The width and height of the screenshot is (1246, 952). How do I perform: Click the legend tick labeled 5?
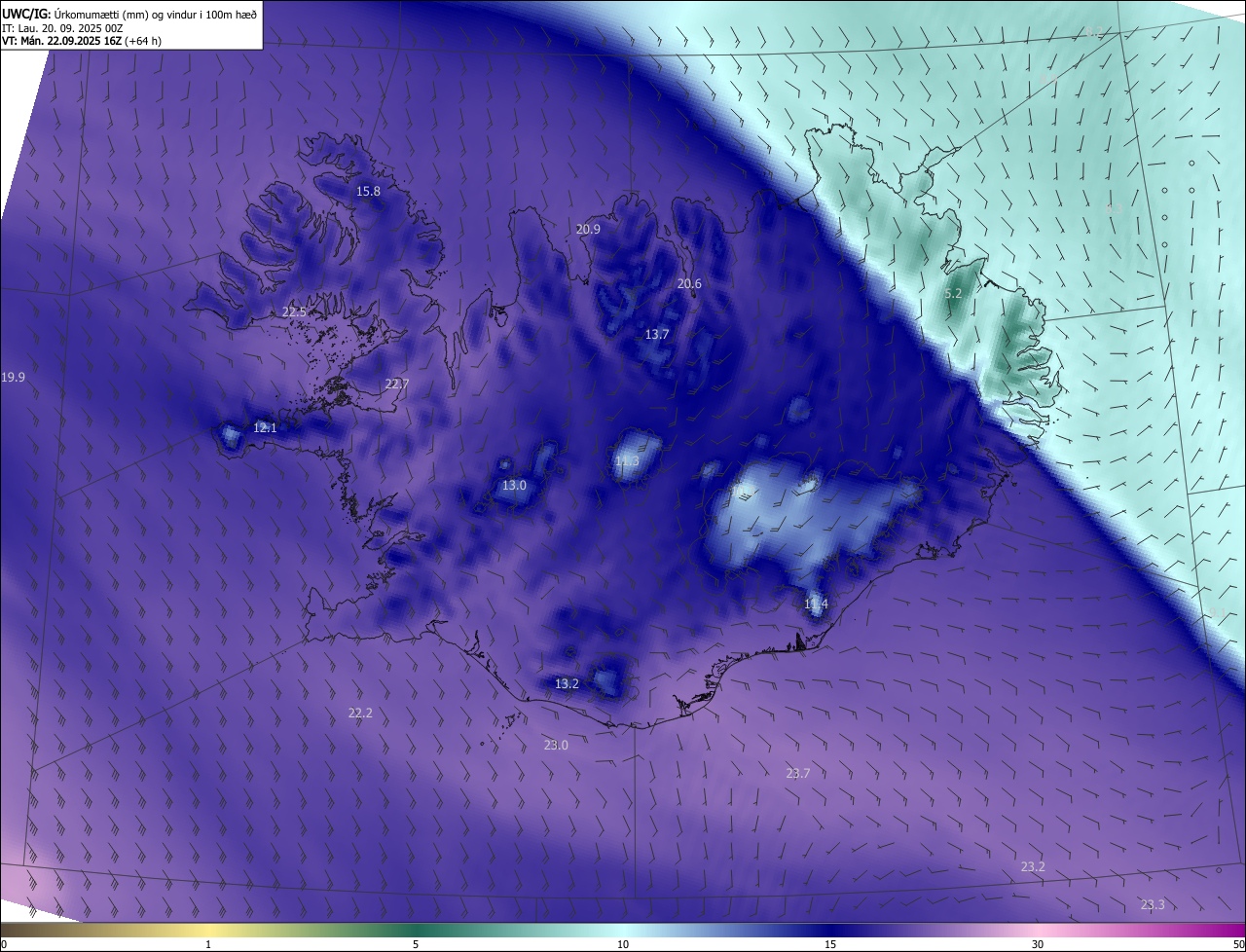[416, 944]
